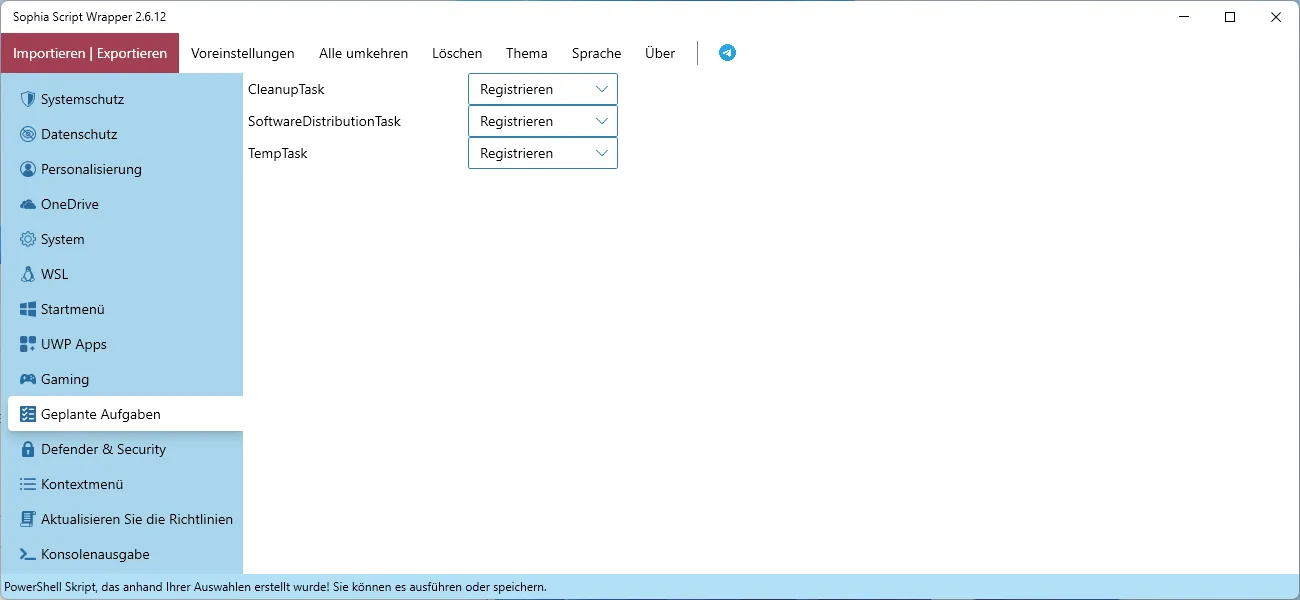Open the OneDrive category

click(x=125, y=204)
